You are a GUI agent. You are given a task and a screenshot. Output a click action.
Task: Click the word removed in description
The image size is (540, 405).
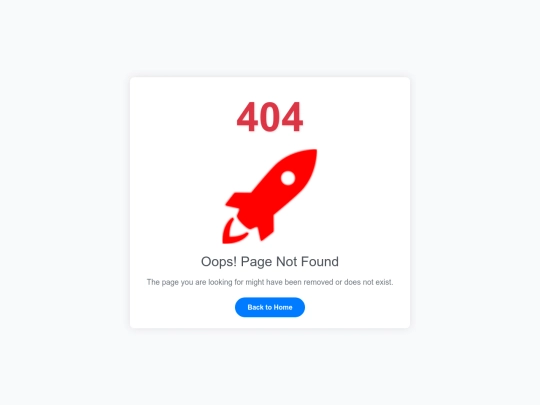click(319, 282)
